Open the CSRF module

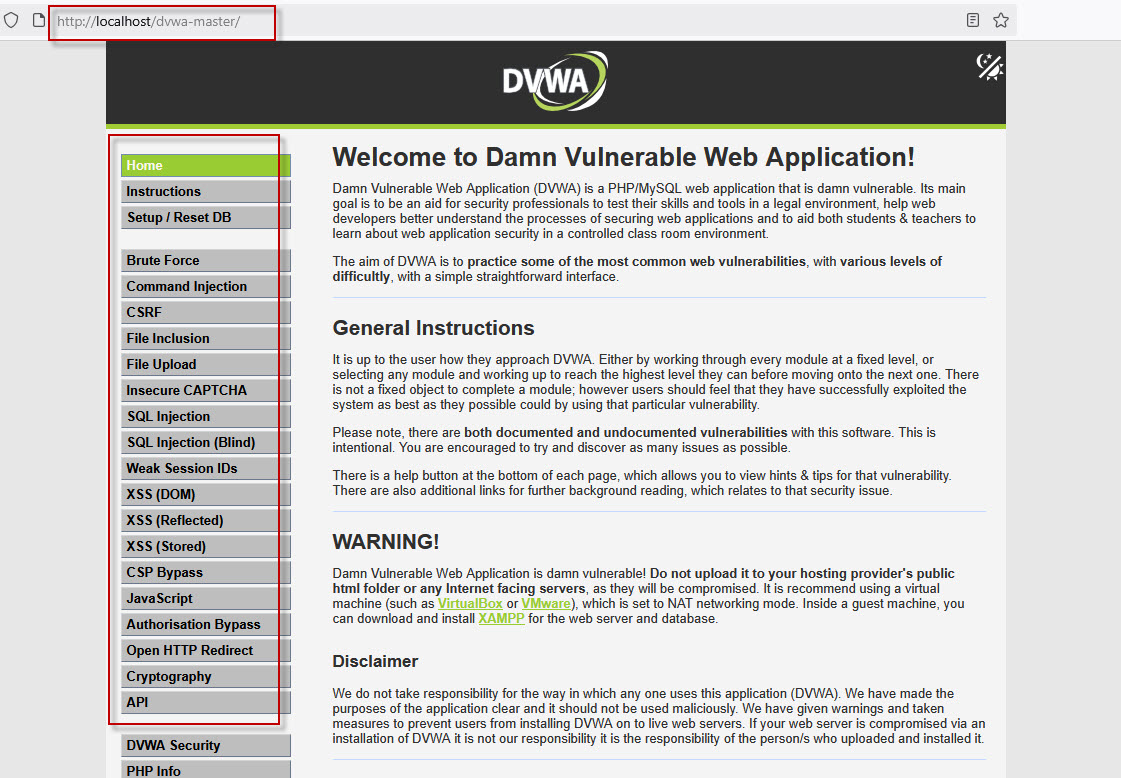coord(206,312)
